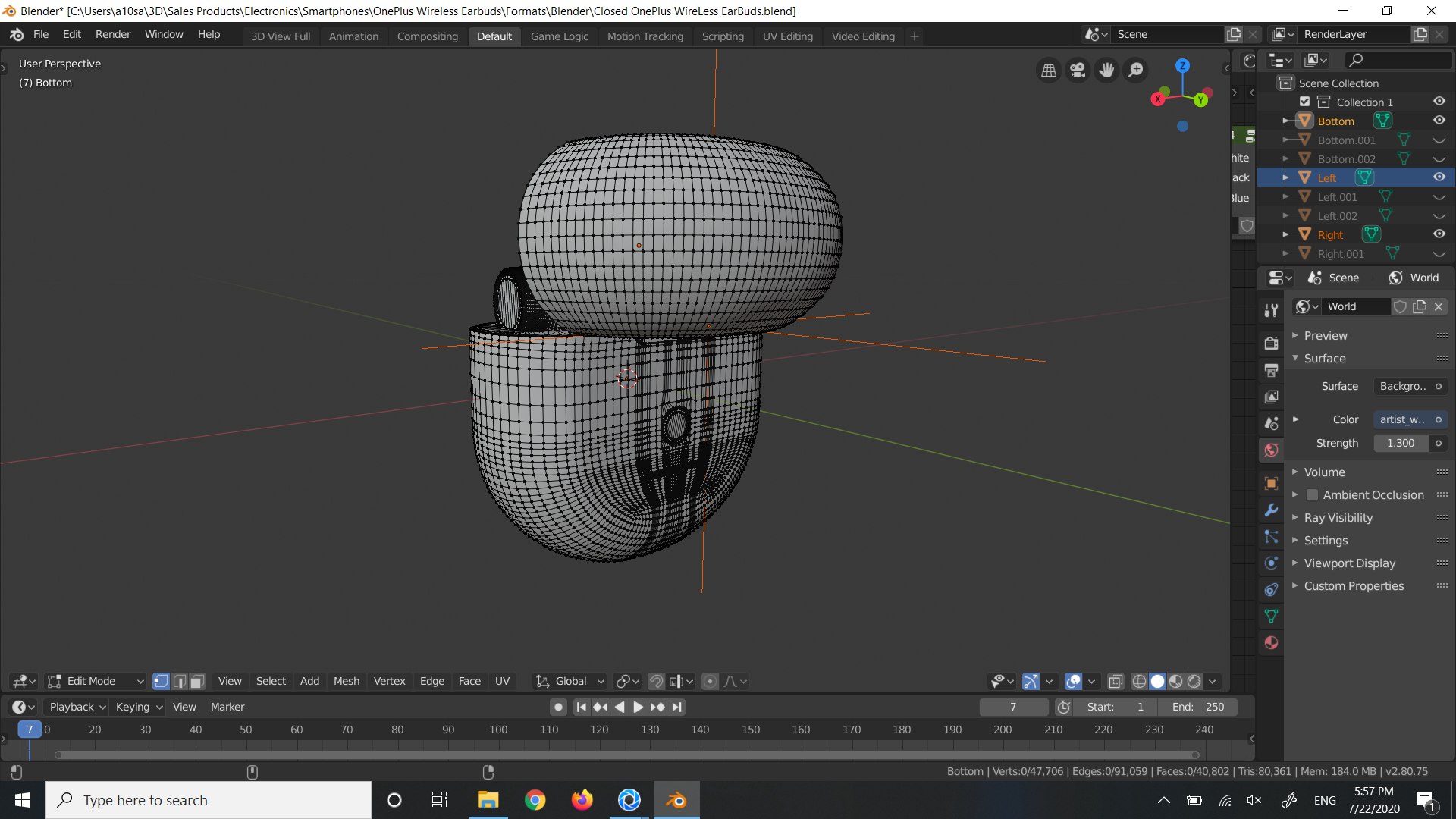Click the Play animation button

(x=638, y=707)
